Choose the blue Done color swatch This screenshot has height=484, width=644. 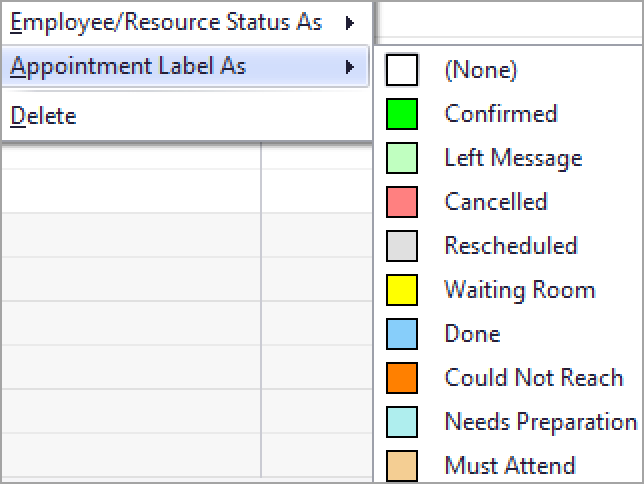(402, 334)
